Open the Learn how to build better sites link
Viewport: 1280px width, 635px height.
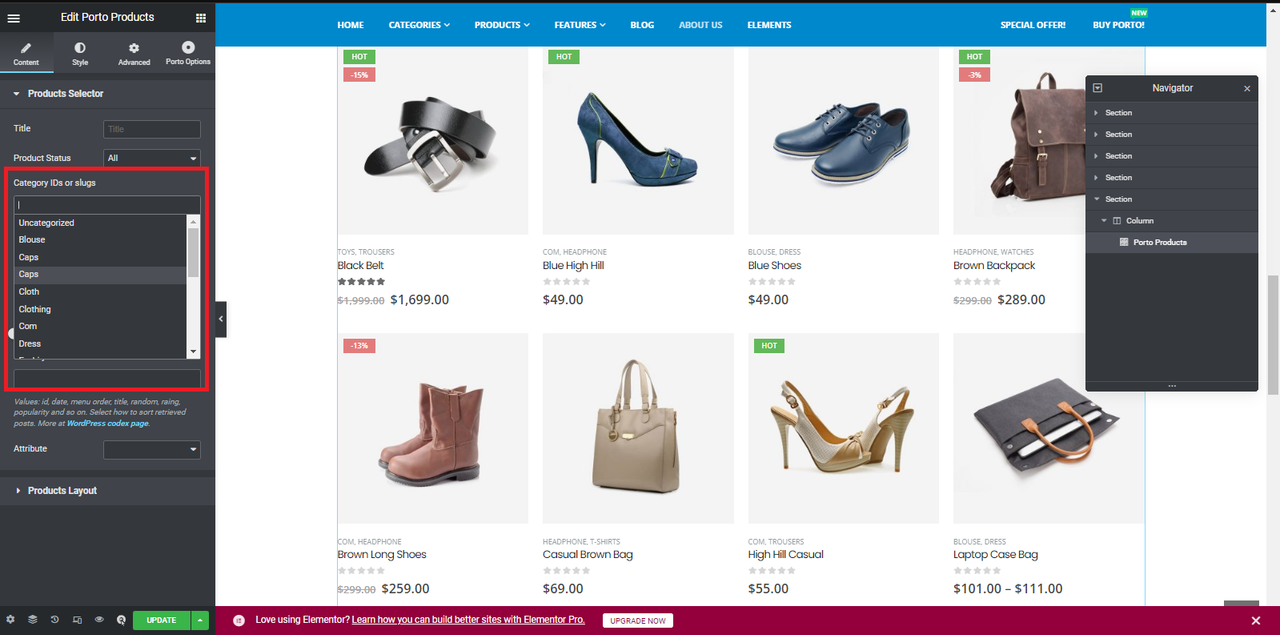(x=468, y=620)
